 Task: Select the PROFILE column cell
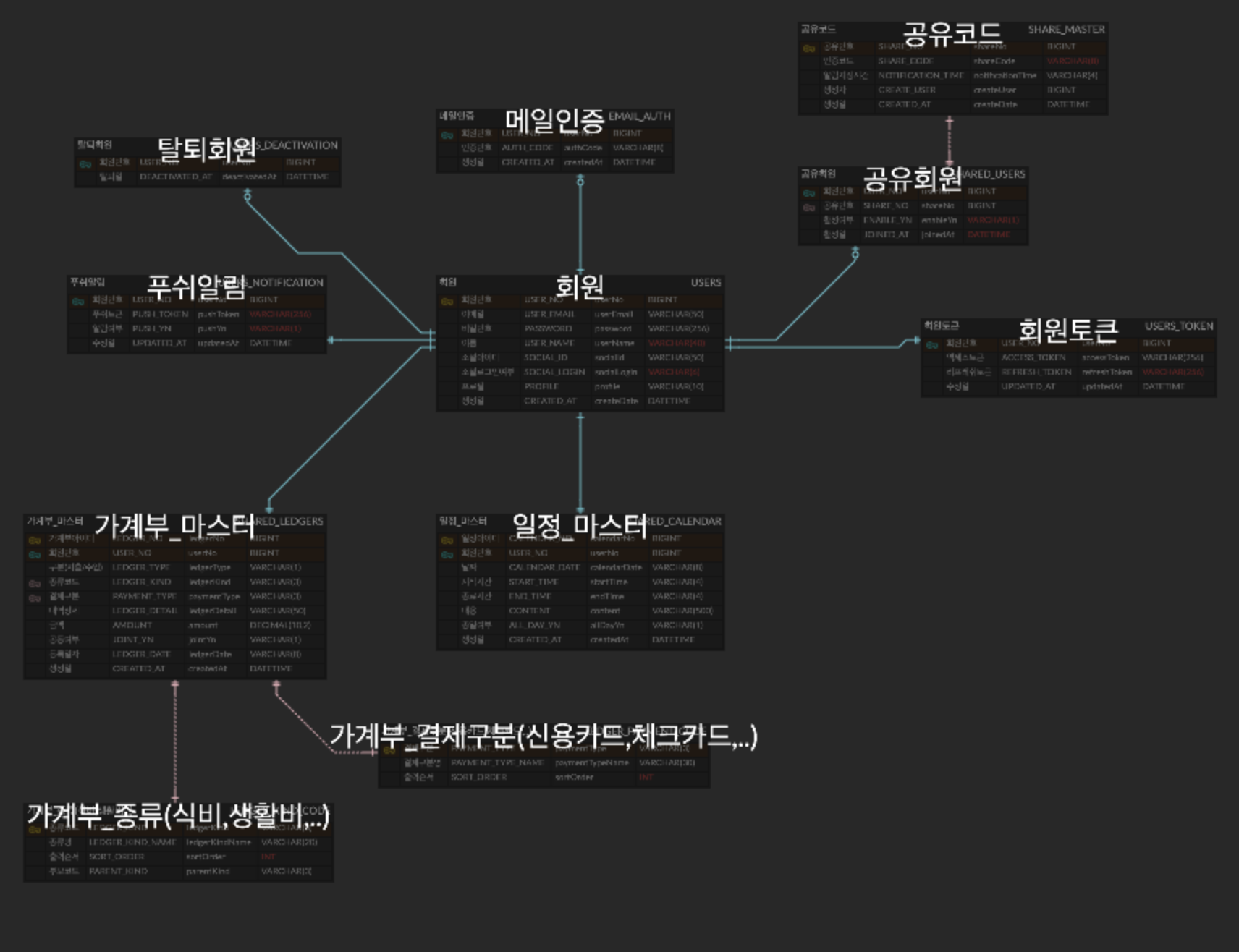(x=541, y=386)
